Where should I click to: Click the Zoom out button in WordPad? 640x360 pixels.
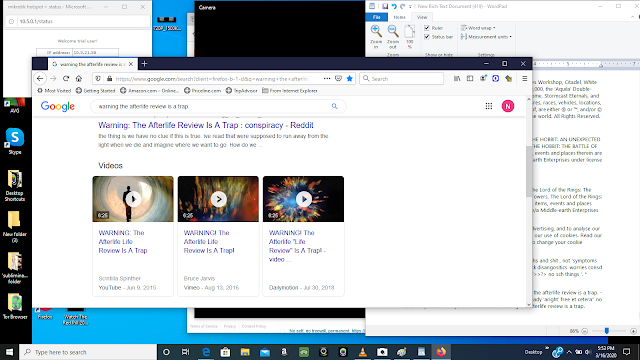coord(393,37)
